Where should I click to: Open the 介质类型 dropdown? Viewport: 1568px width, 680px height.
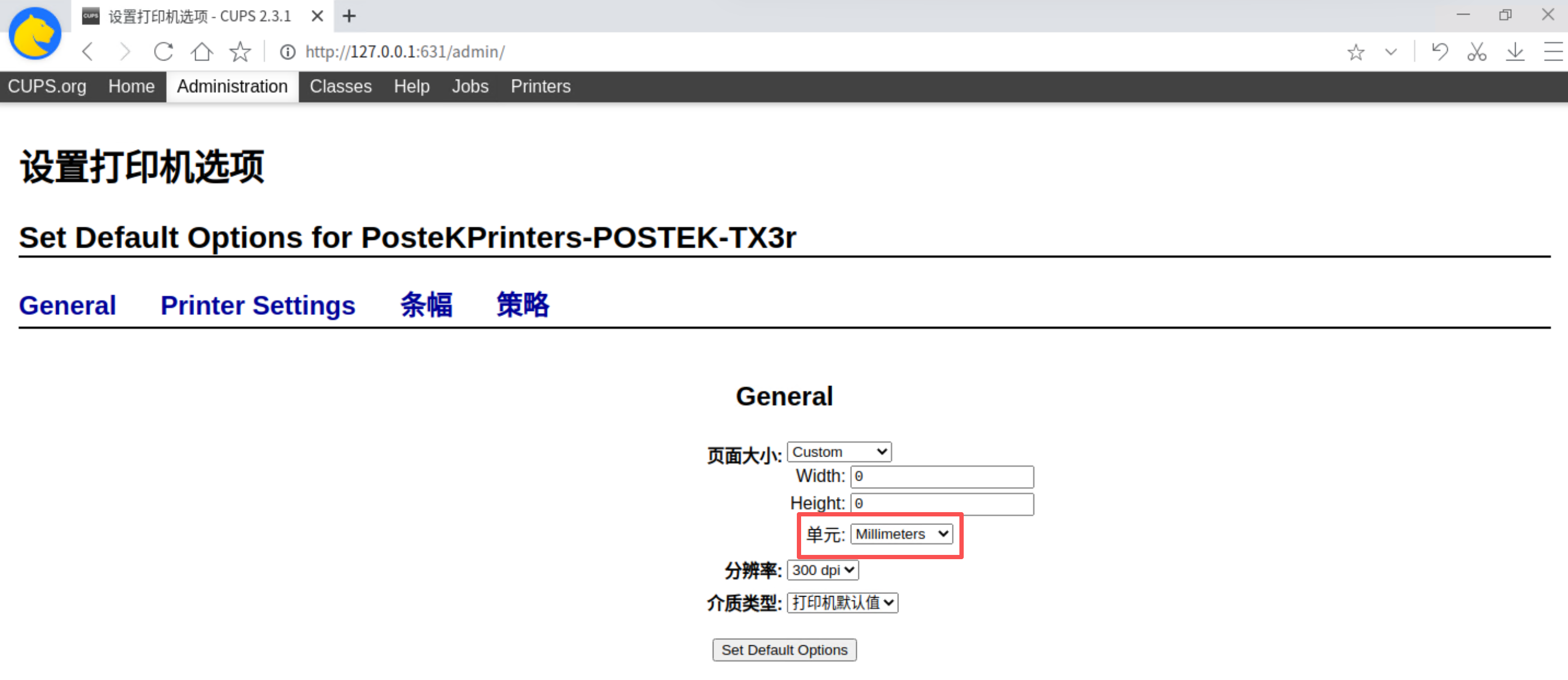(842, 604)
